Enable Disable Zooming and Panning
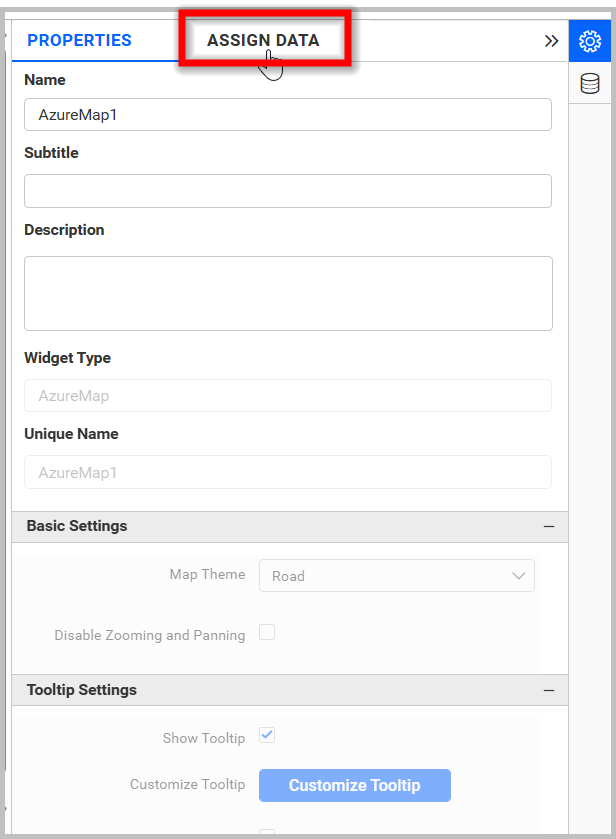 coord(267,632)
